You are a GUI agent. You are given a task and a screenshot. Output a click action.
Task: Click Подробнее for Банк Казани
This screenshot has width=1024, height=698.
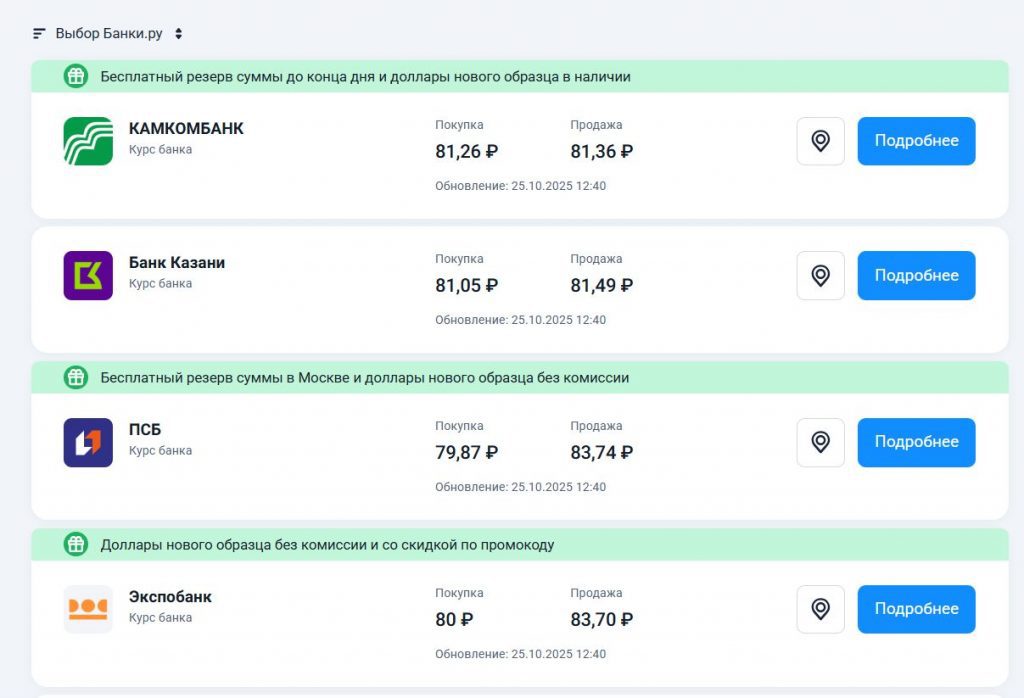(916, 276)
